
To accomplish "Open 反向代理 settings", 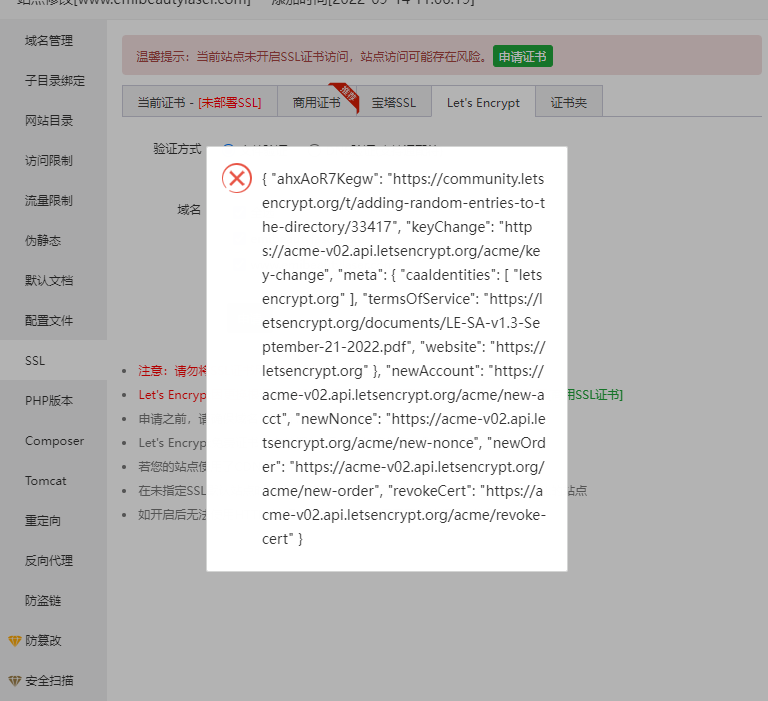I will [49, 561].
